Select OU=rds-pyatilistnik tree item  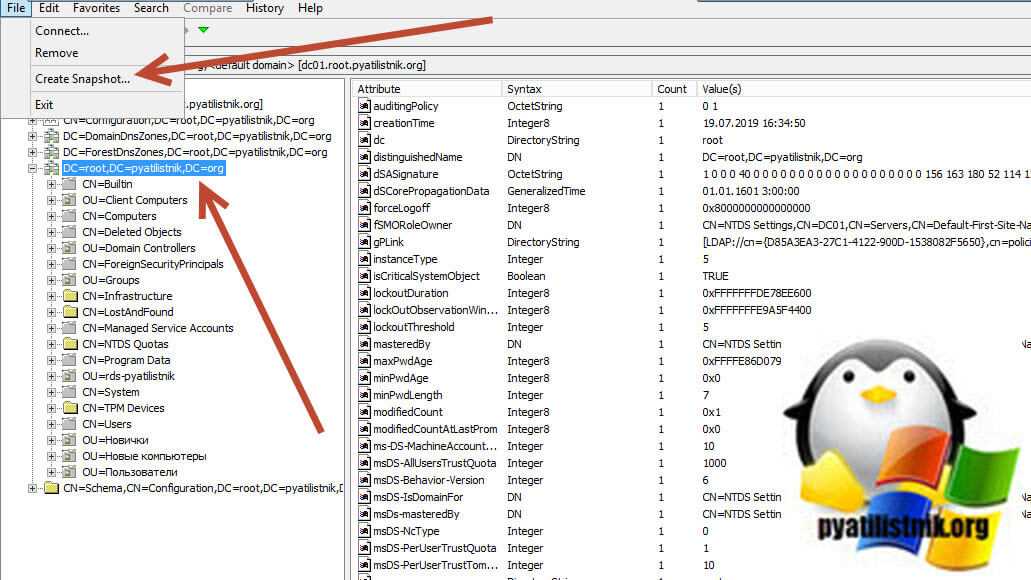tap(128, 376)
